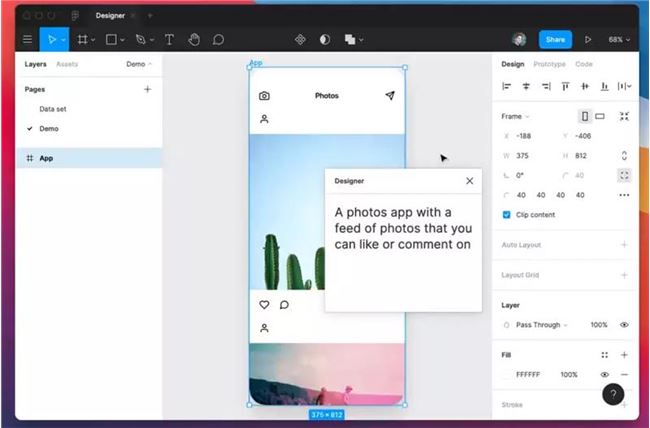Select the Pen tool
The height and width of the screenshot is (428, 650).
tap(141, 39)
